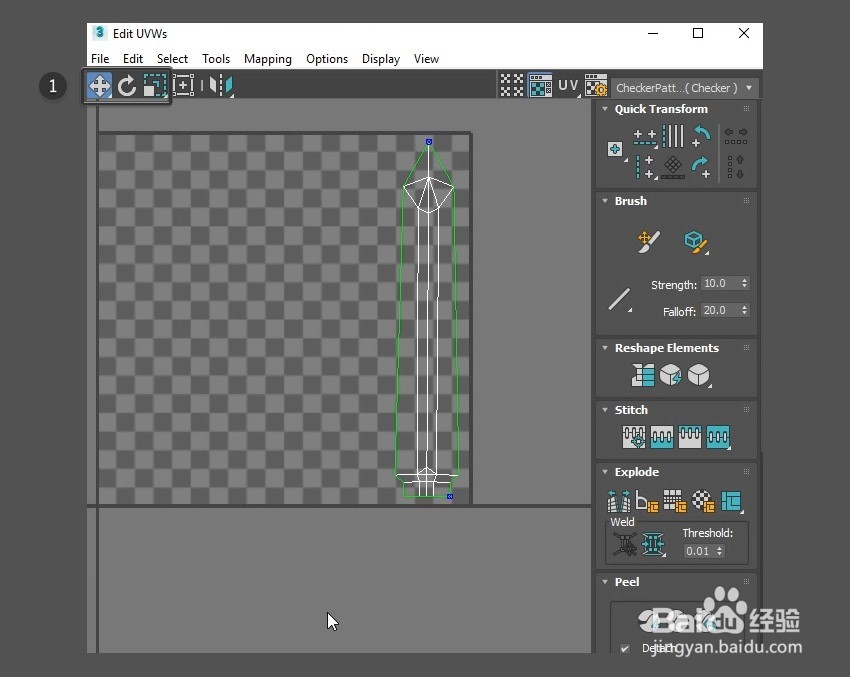Click the Flatten Custom teal icon

click(731, 501)
